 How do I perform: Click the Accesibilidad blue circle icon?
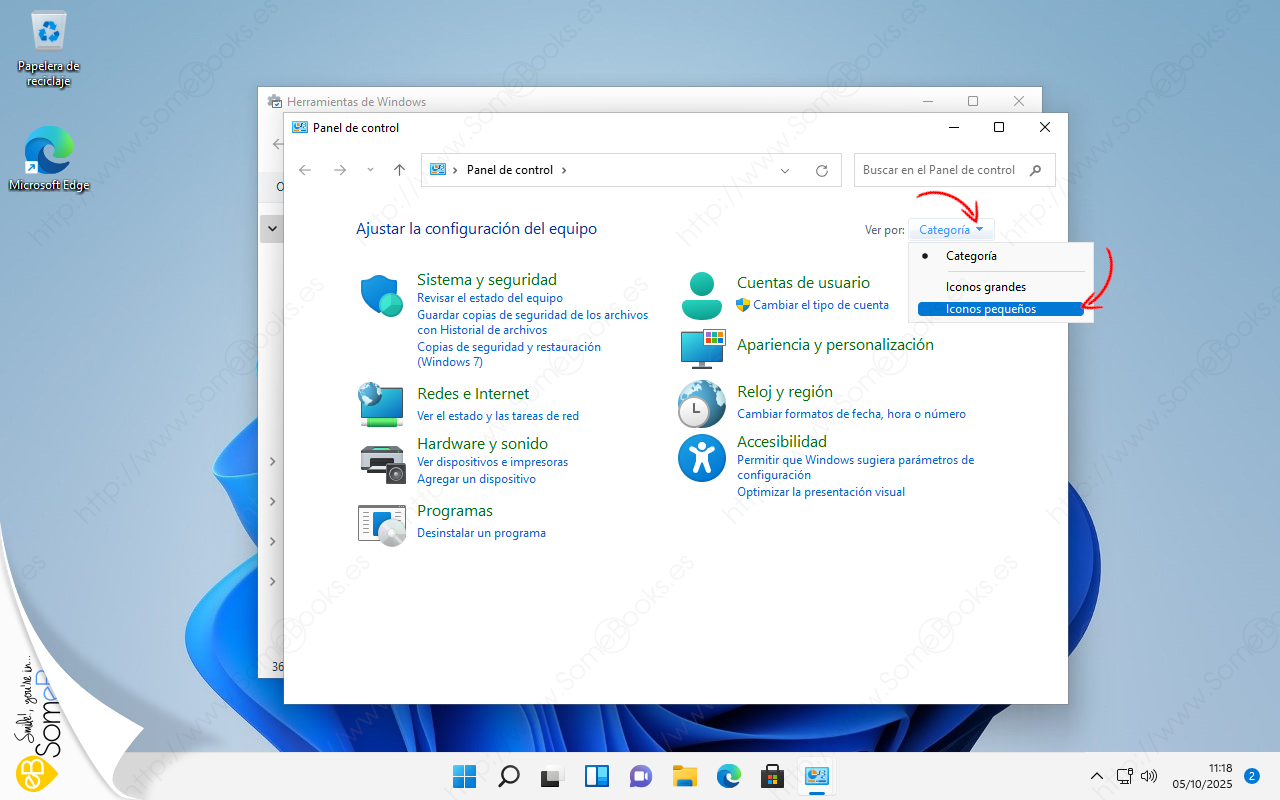[701, 458]
